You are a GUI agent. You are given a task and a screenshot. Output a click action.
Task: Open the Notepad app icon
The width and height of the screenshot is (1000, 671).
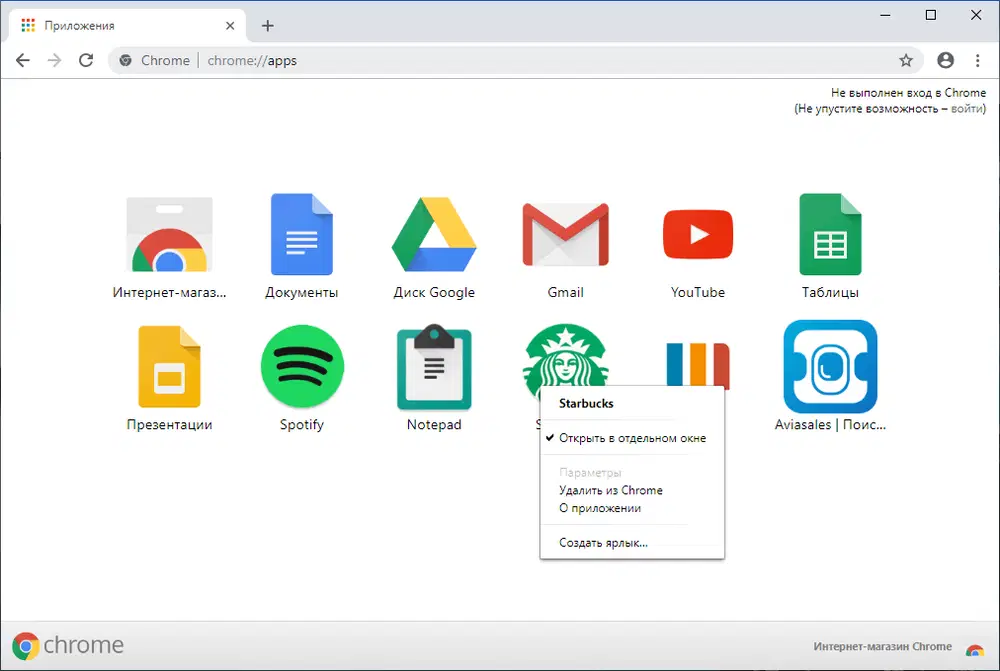[x=434, y=367]
